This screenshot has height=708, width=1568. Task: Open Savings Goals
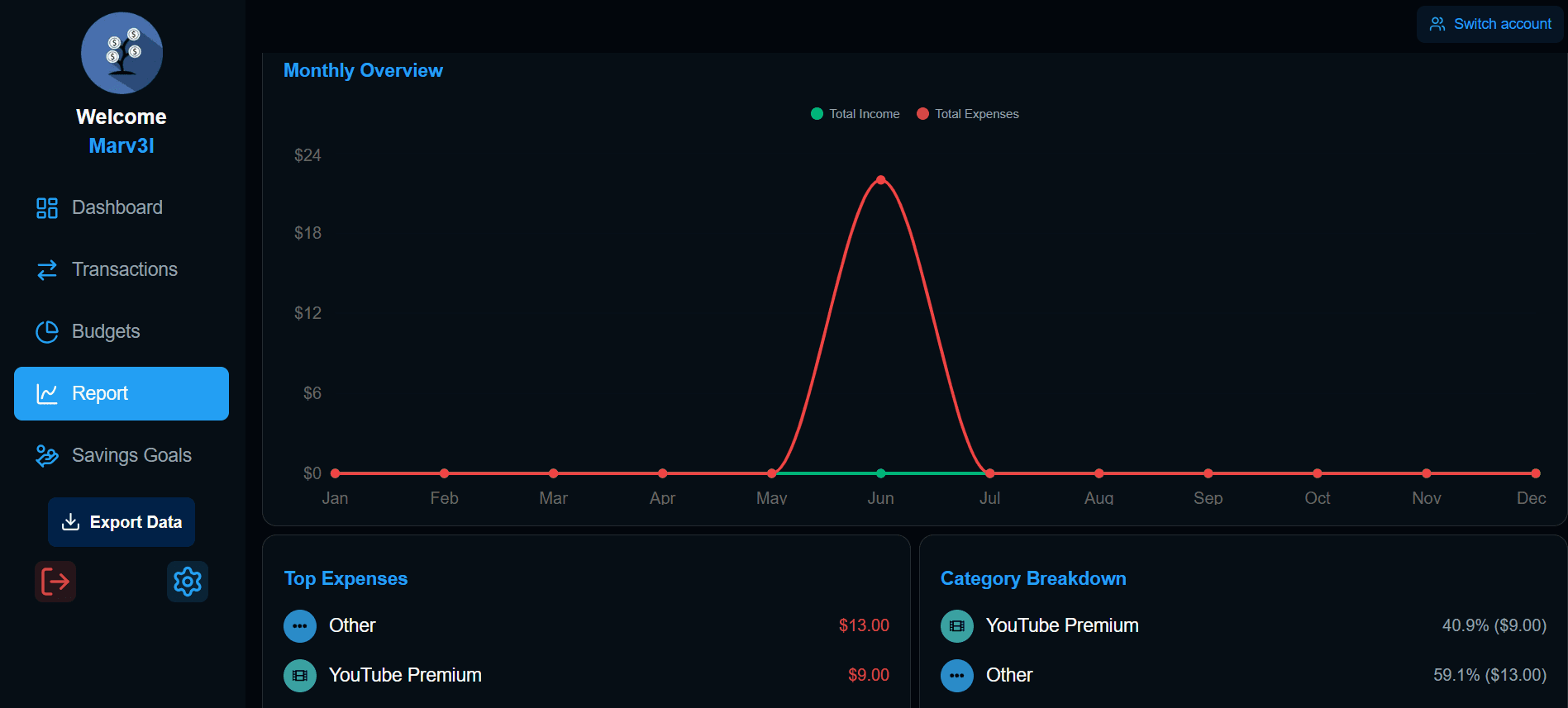coord(122,455)
